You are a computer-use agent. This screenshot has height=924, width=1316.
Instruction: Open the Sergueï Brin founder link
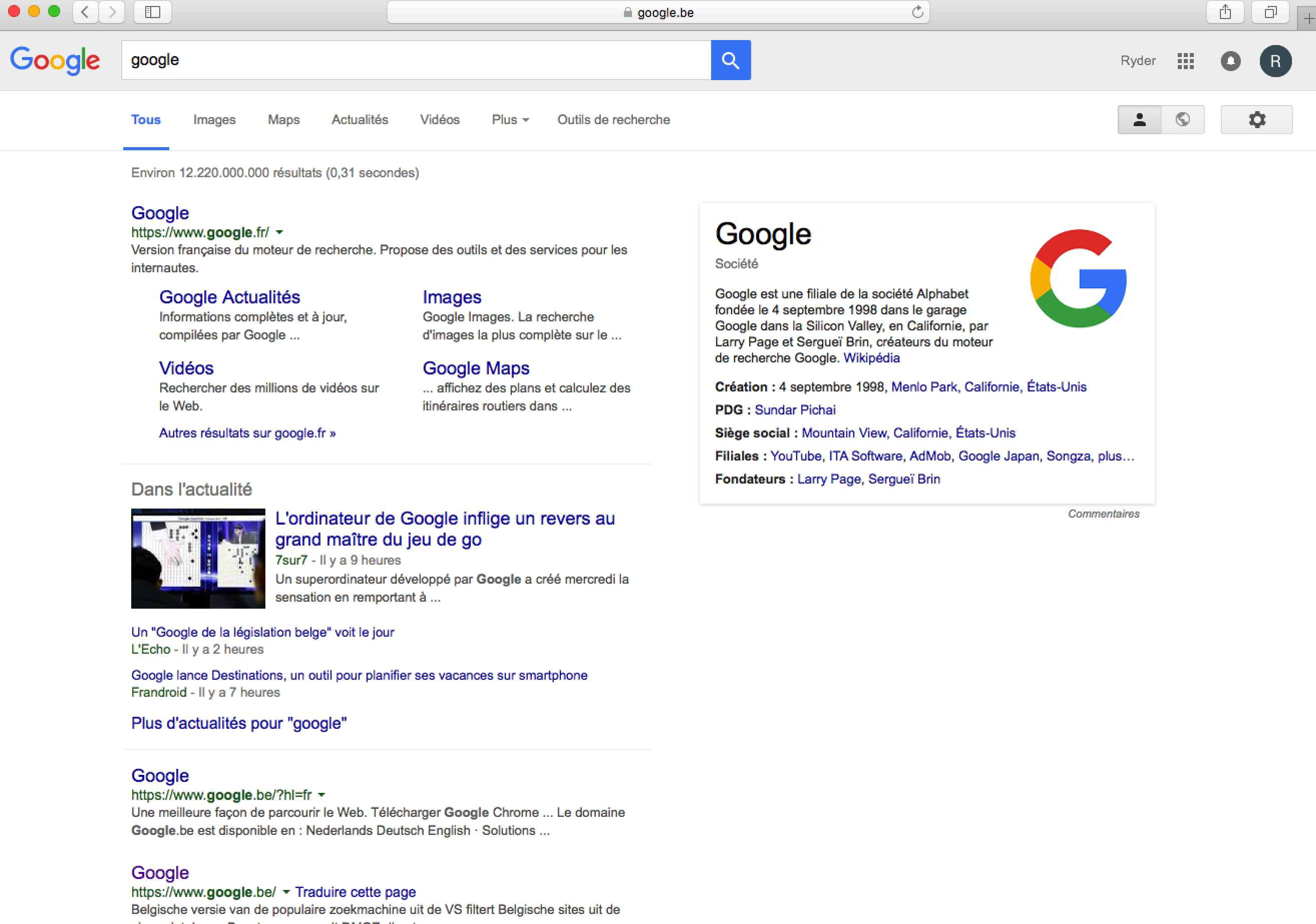(x=904, y=480)
